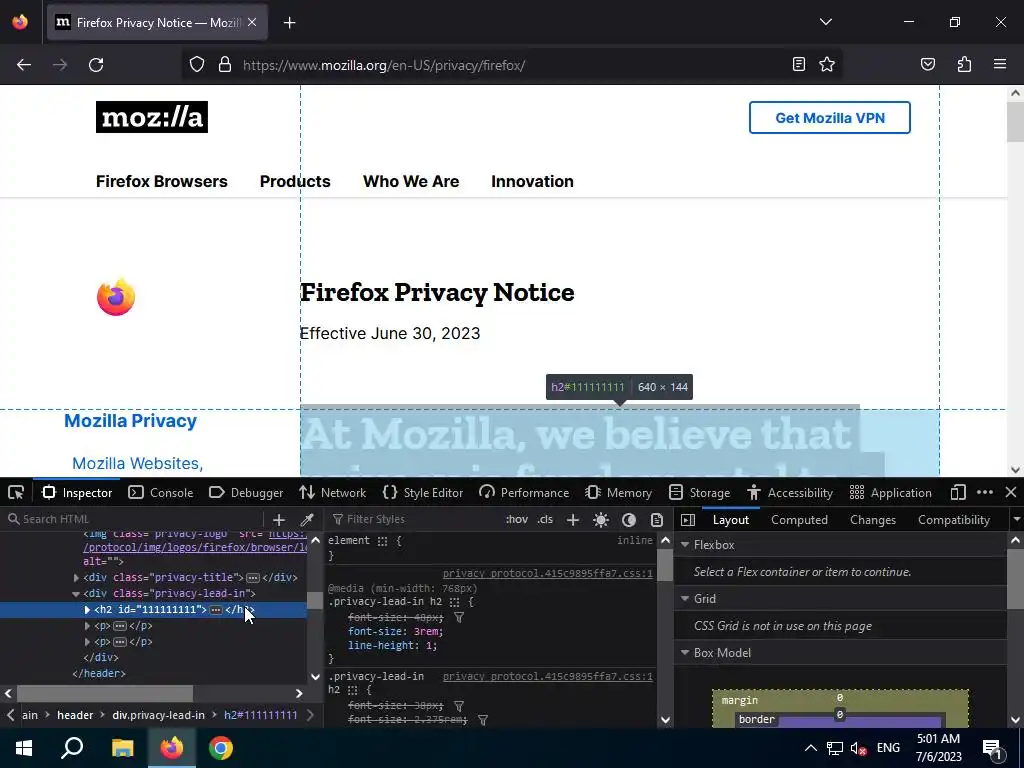Add a new CSS rule with the plus icon

coord(573,519)
